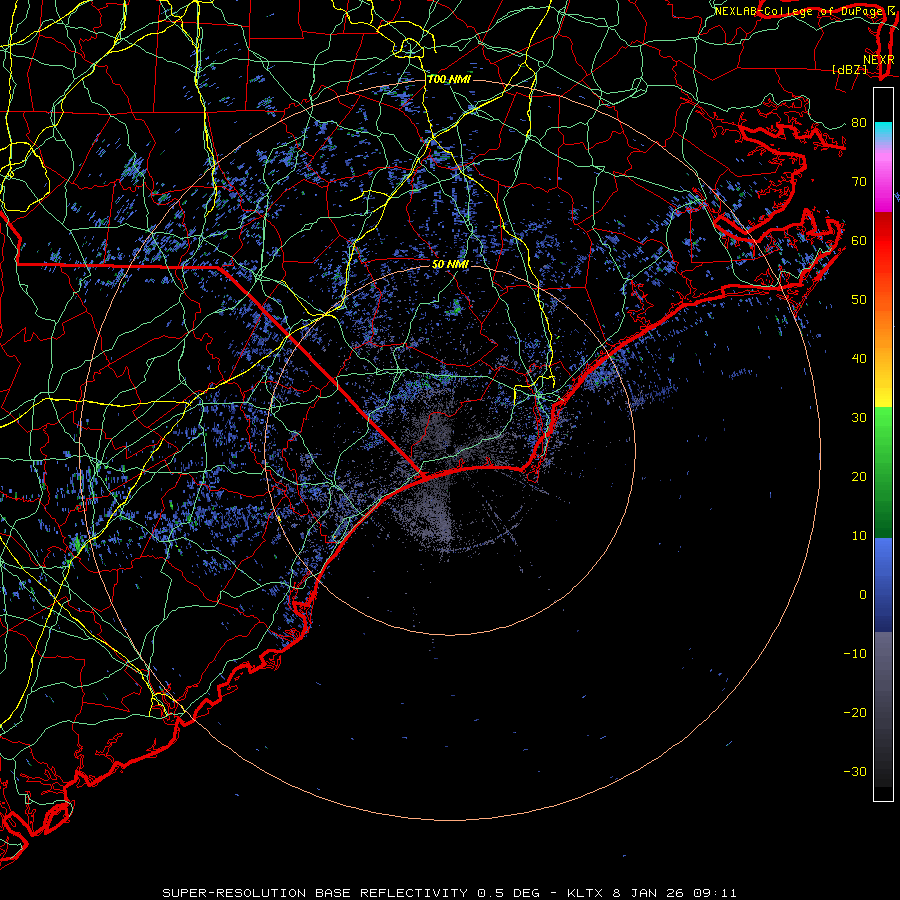Click the 10 dBZ scale value
The image size is (900, 900).
859,536
